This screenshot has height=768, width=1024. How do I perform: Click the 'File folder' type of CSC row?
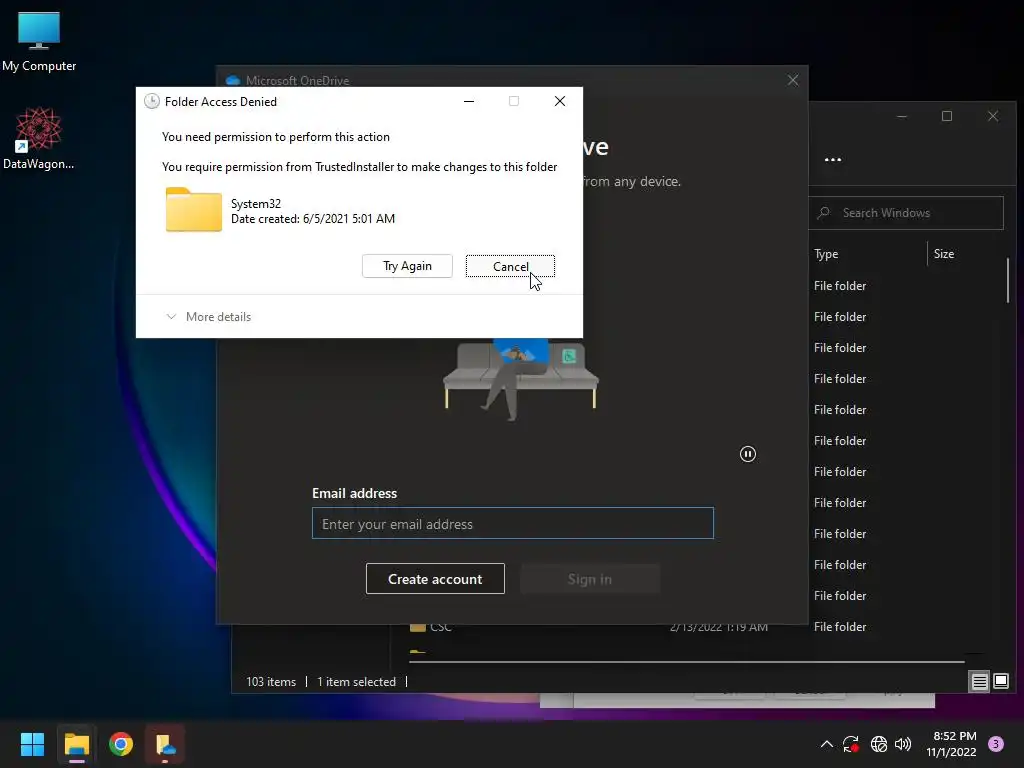tap(840, 627)
